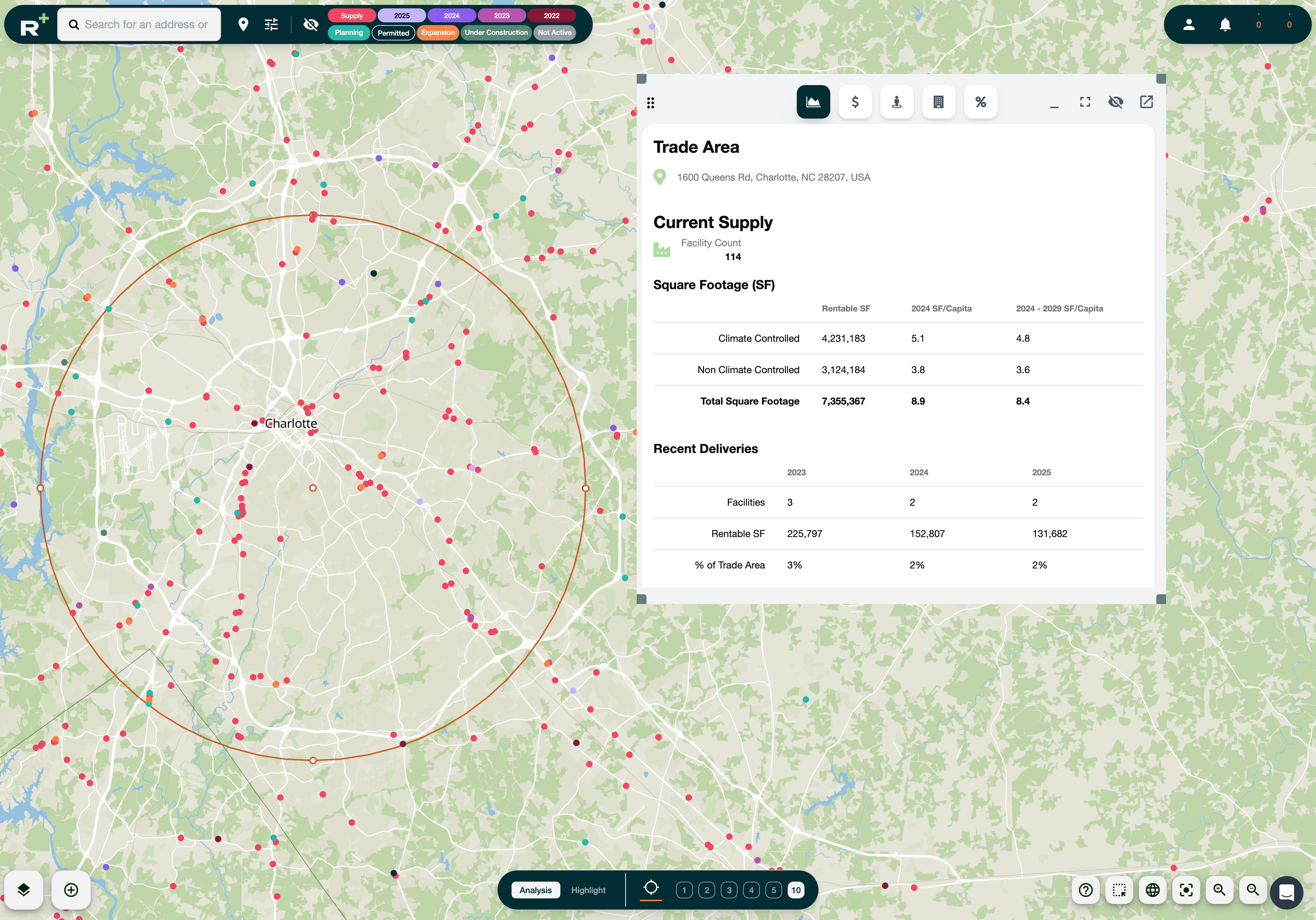Open filter sliders icon in toolbar
1316x920 pixels.
point(271,24)
